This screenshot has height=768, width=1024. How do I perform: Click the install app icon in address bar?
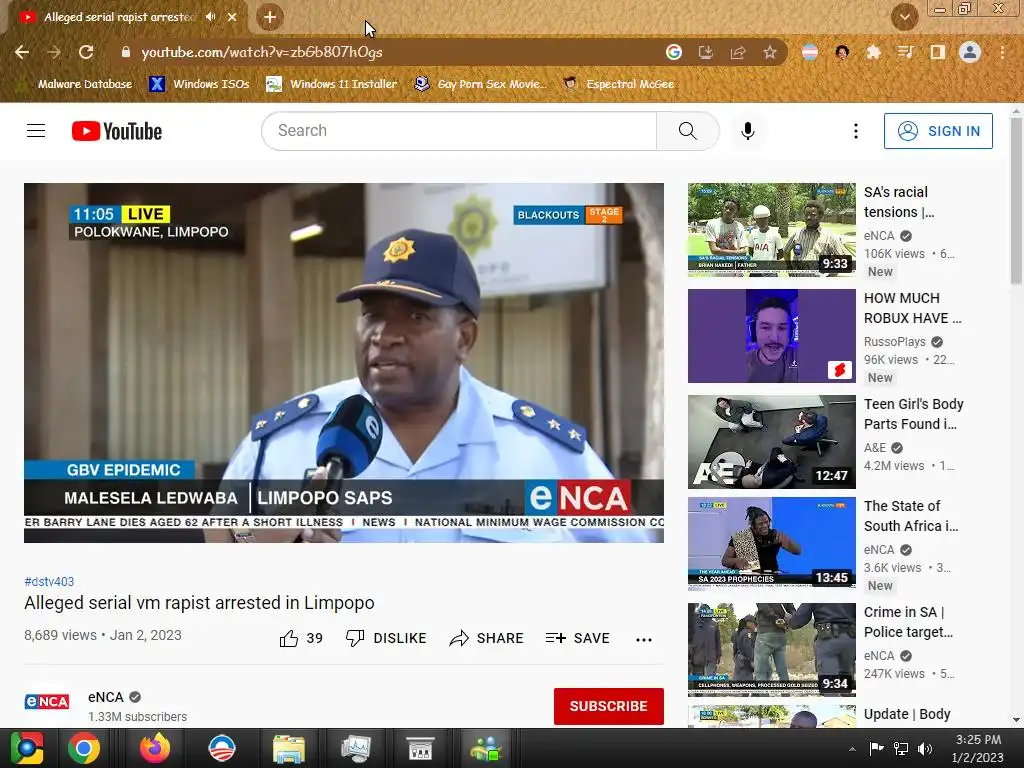706,52
